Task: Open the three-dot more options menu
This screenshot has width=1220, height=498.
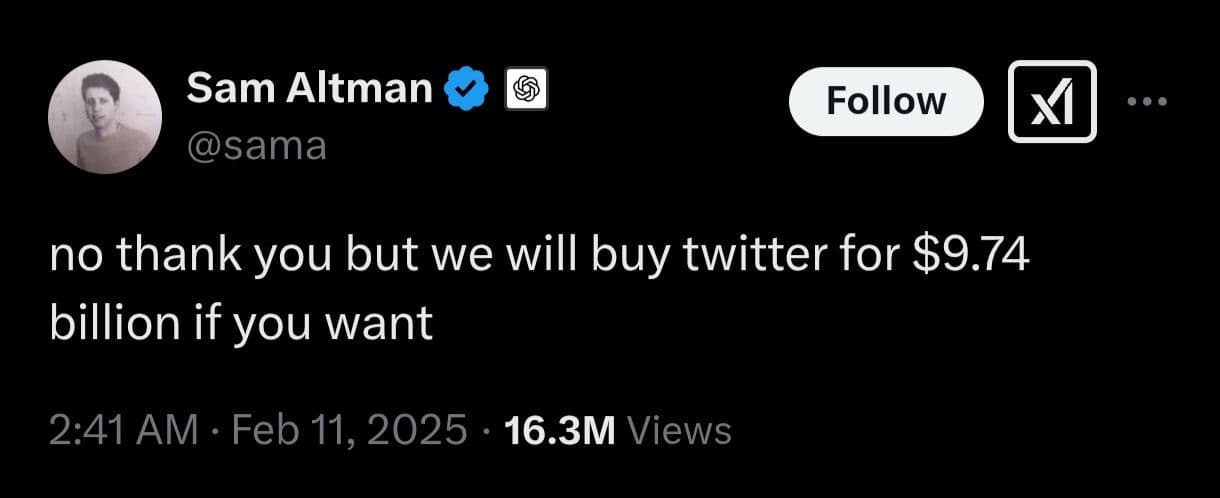Action: [1146, 101]
